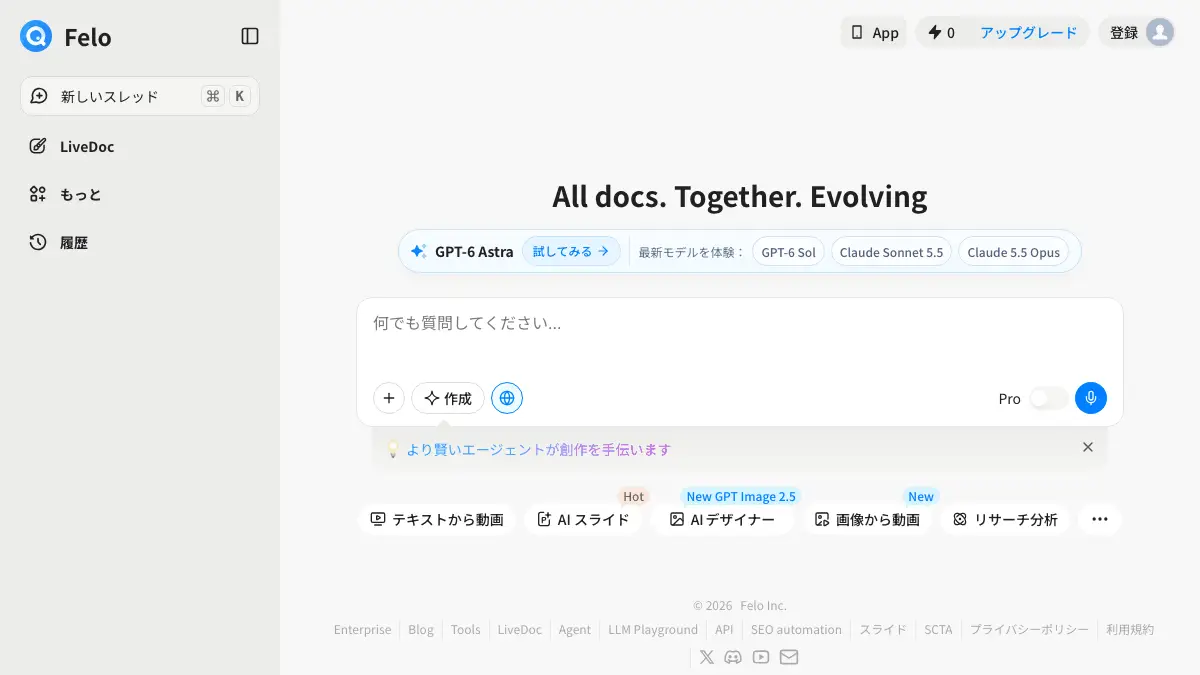1200x675 pixels.
Task: Open the Blog footer link
Action: pyautogui.click(x=421, y=630)
